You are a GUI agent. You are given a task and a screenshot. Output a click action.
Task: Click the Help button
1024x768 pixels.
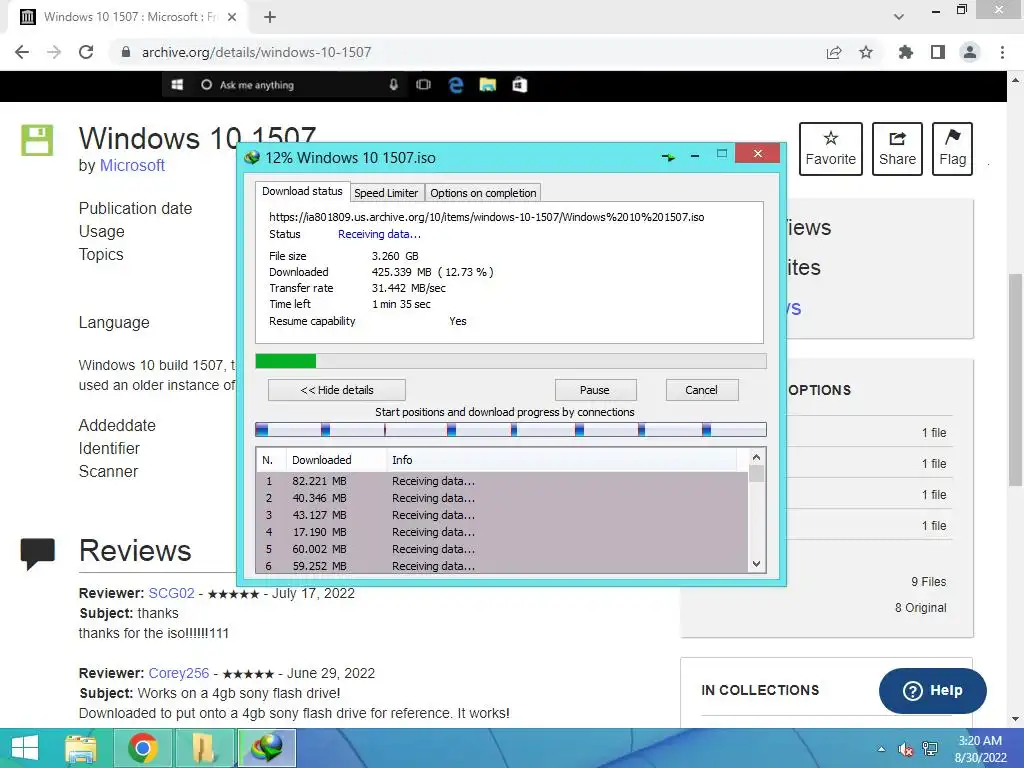(933, 691)
